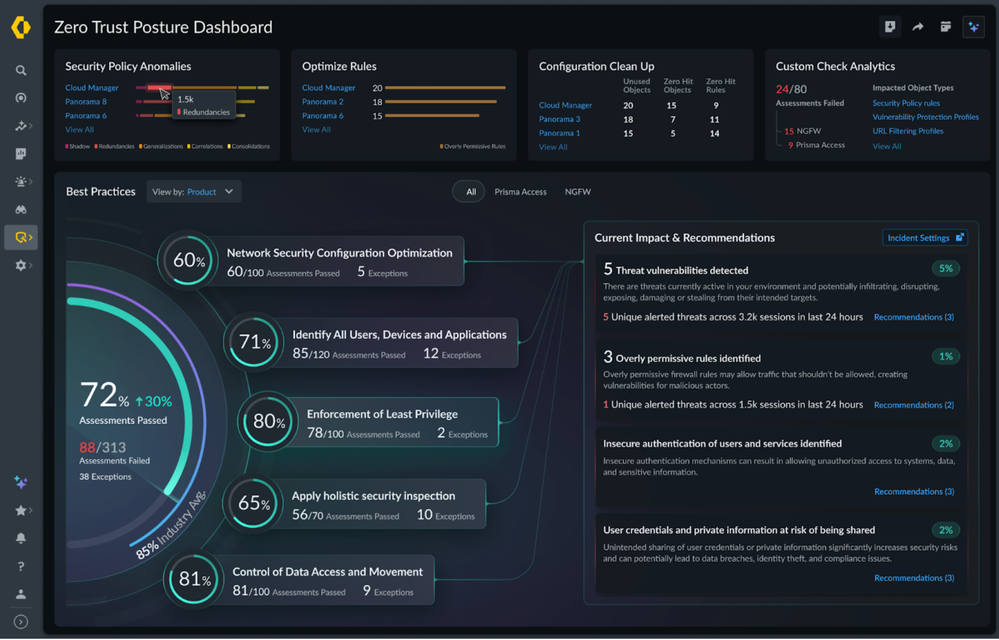This screenshot has width=999, height=640.
Task: Open the binoculars icon in the sidebar
Action: (x=21, y=210)
